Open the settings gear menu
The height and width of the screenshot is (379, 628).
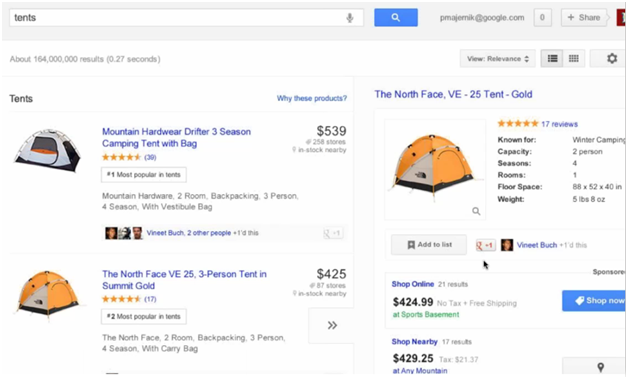(612, 59)
